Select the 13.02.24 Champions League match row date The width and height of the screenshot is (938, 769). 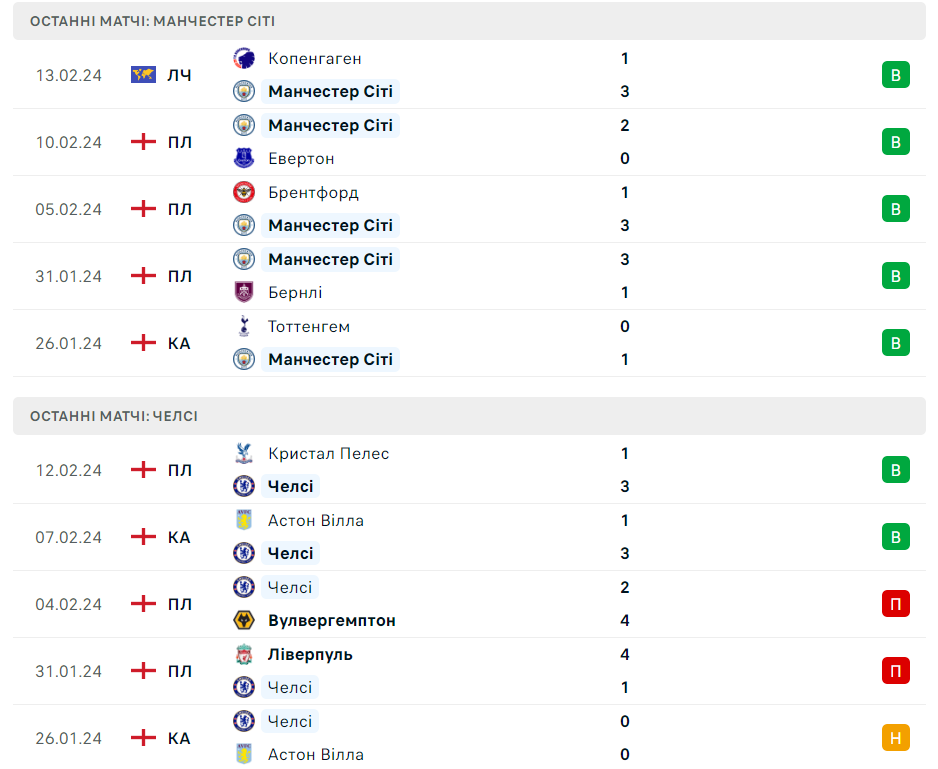click(x=69, y=75)
